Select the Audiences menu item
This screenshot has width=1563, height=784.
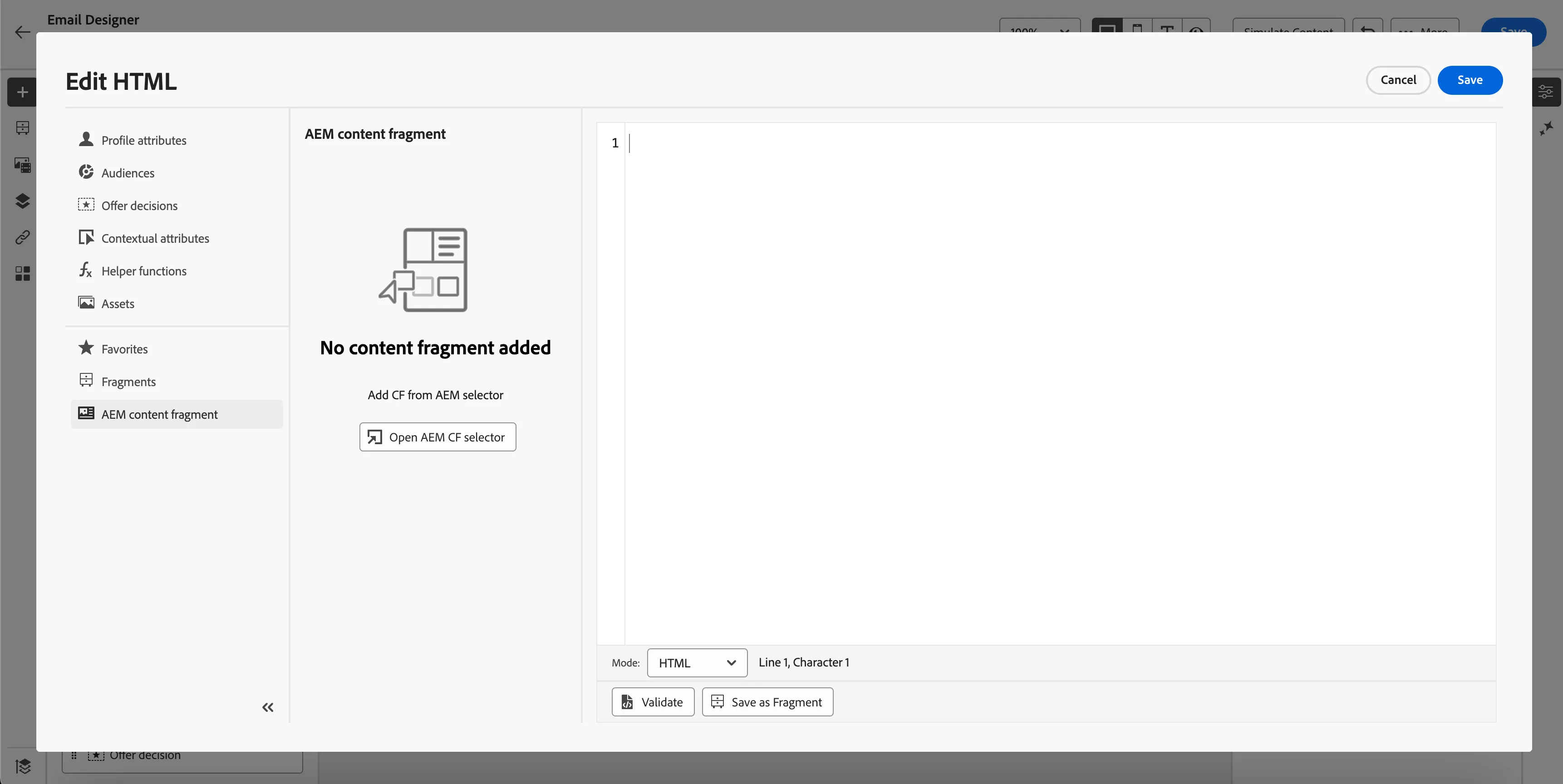pyautogui.click(x=177, y=173)
